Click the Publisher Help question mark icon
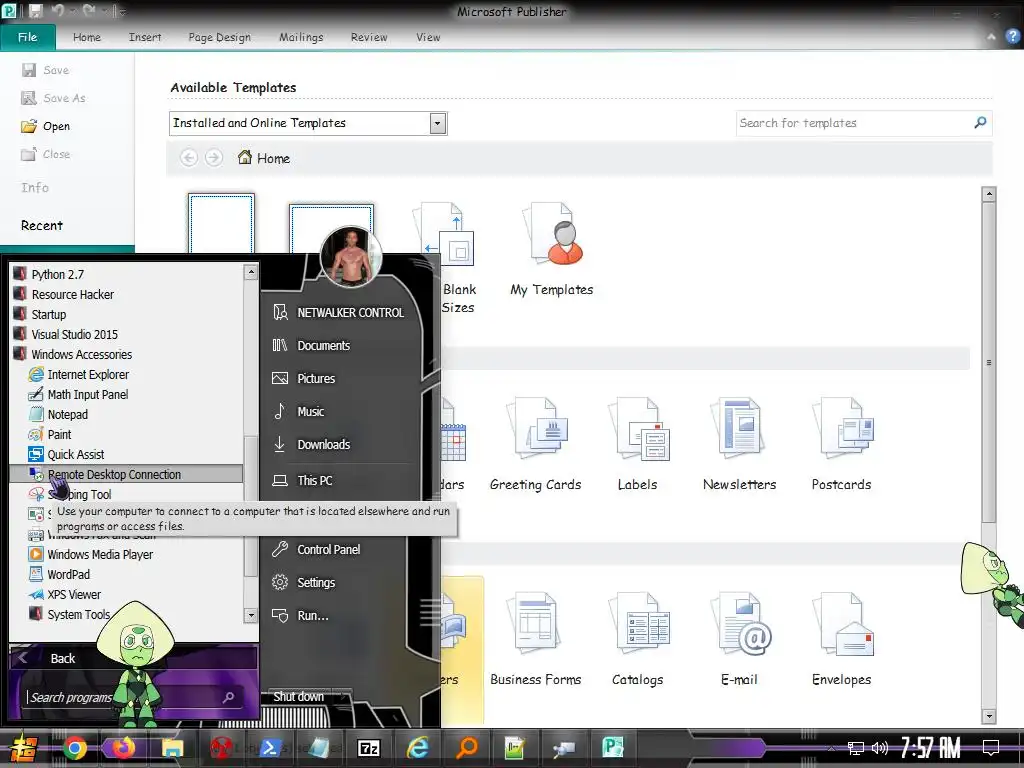Viewport: 1024px width, 768px height. pyautogui.click(x=1012, y=37)
